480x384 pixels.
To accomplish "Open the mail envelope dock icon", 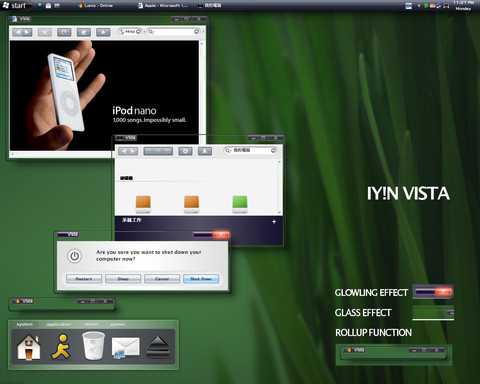I will coord(125,348).
